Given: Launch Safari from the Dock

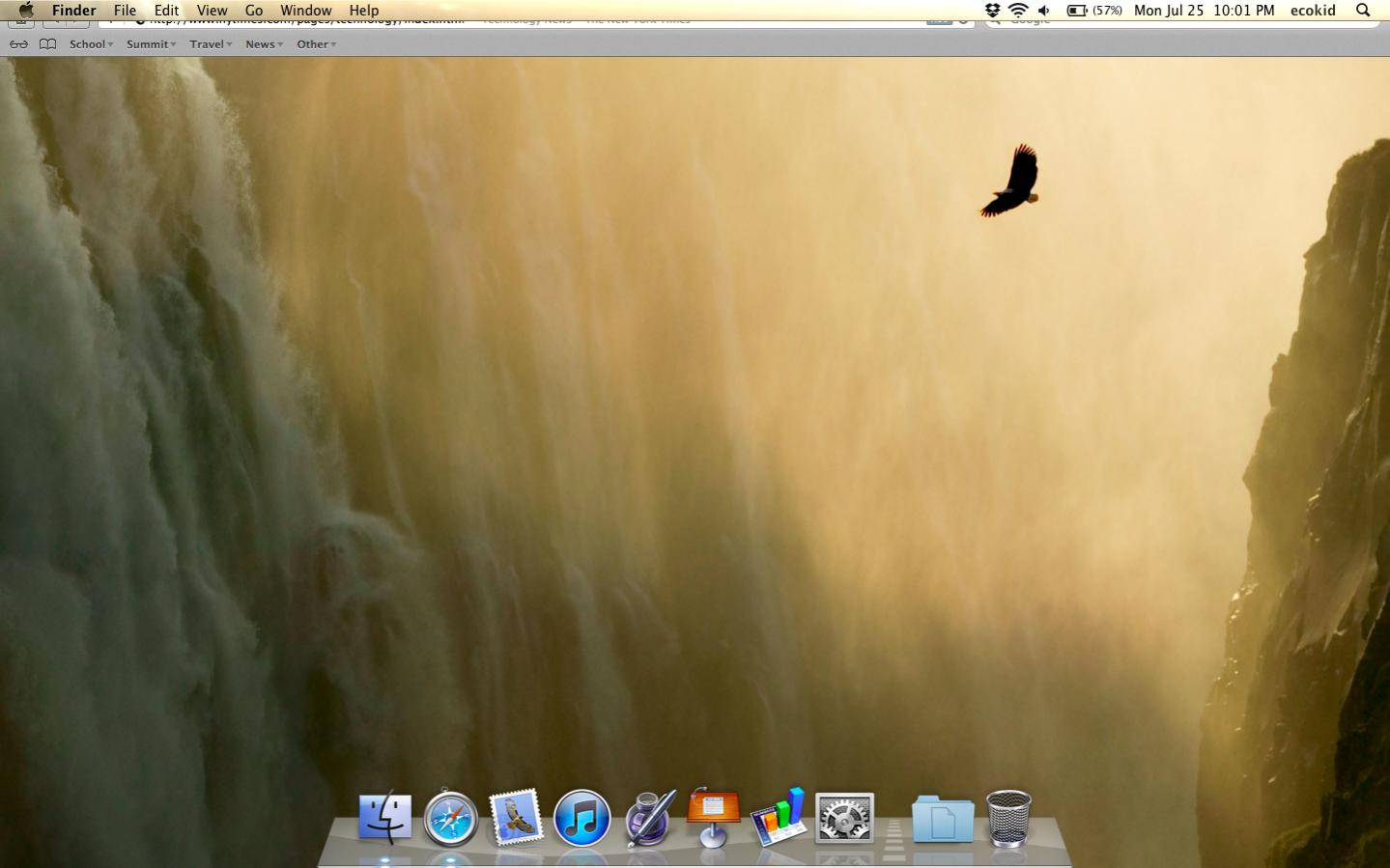Looking at the screenshot, I should 450,819.
